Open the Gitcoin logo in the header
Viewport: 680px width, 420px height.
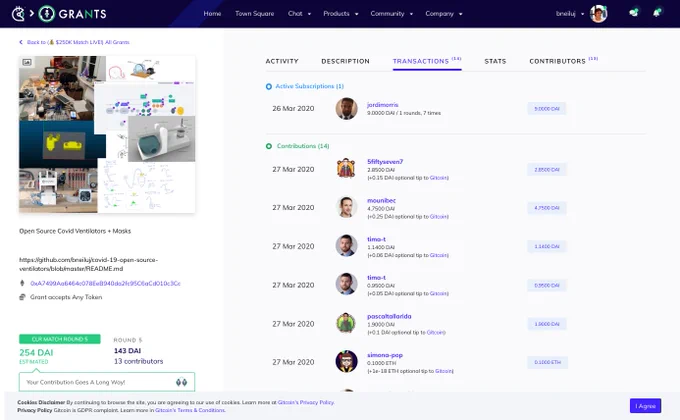[x=18, y=14]
